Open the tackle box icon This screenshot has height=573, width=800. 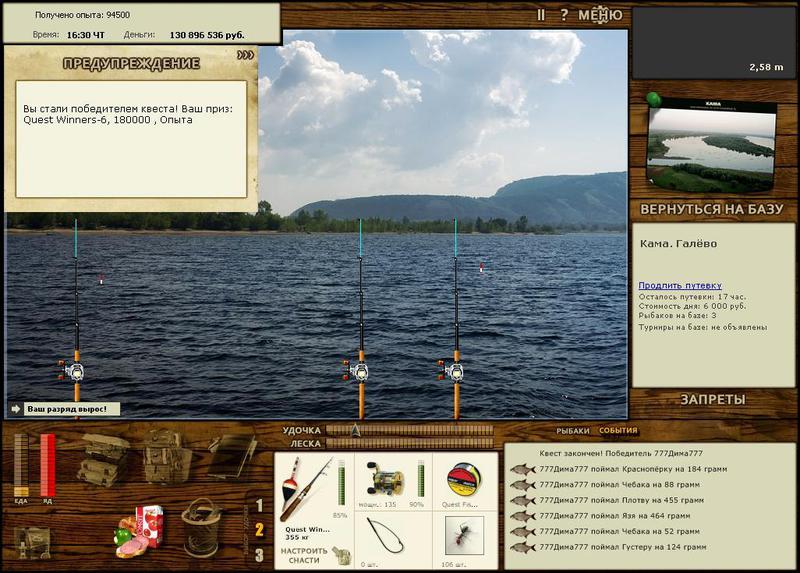tap(103, 459)
